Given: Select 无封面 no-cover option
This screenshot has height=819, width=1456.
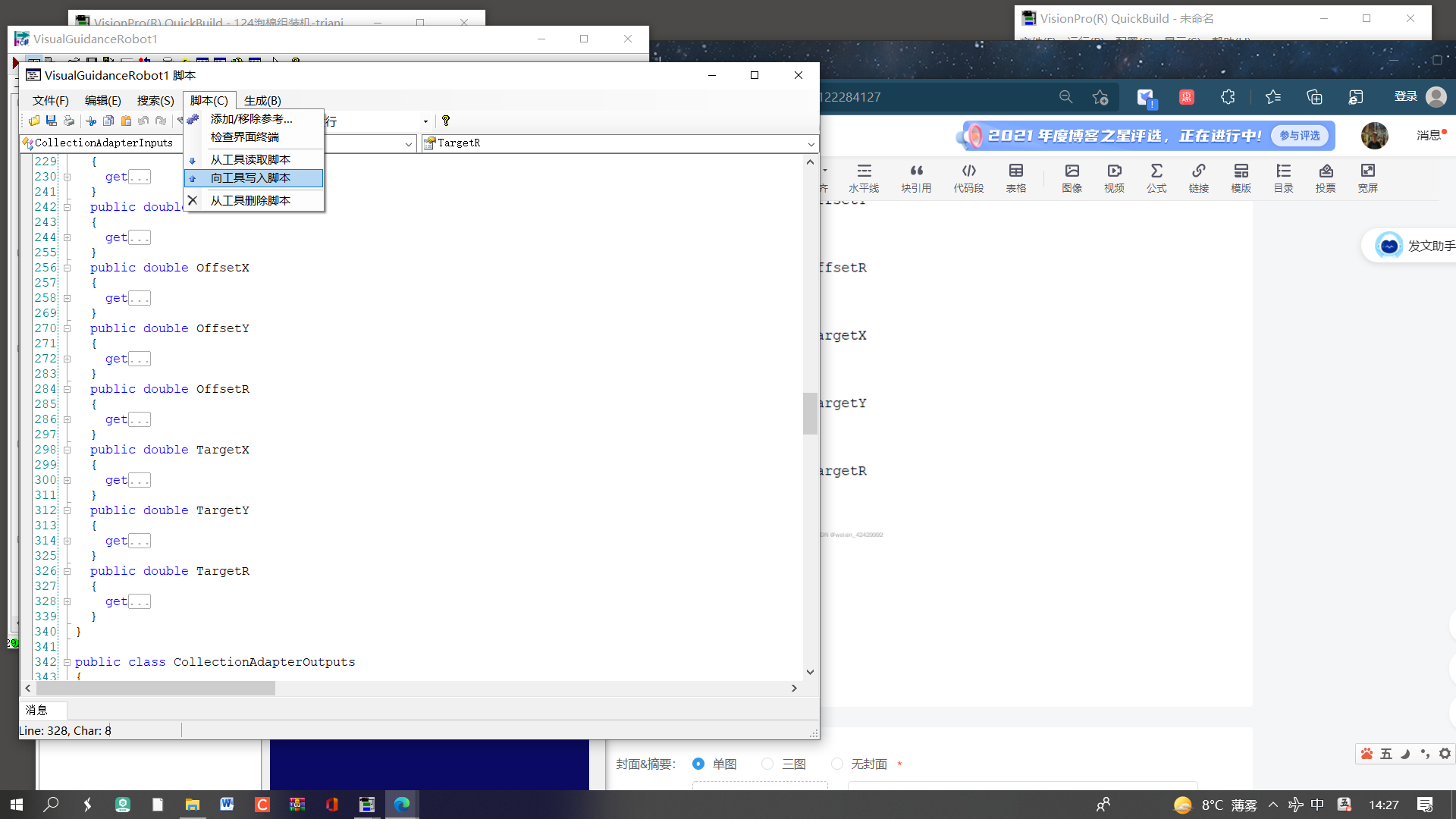Looking at the screenshot, I should pyautogui.click(x=837, y=764).
